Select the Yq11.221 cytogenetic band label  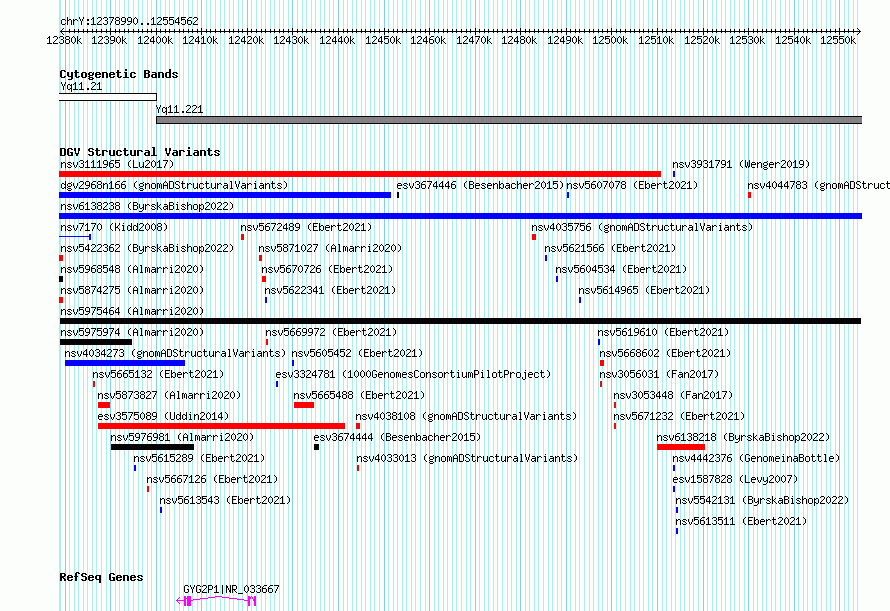(179, 109)
